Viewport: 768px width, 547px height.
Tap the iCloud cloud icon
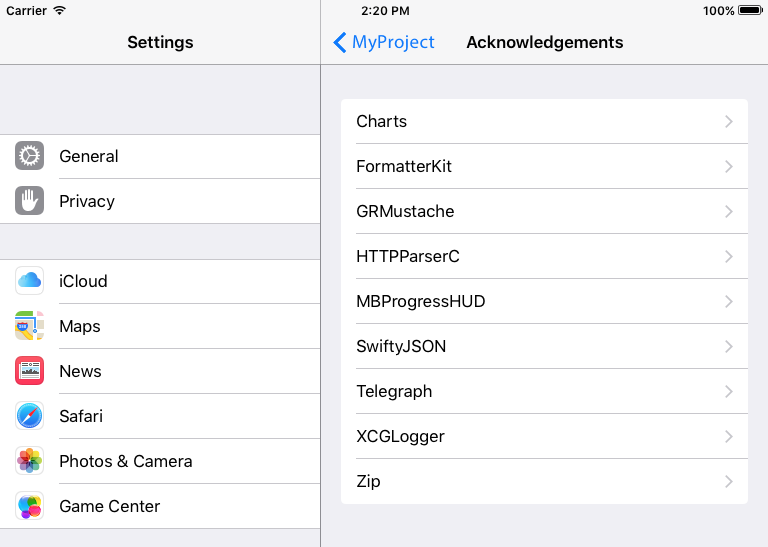(x=30, y=281)
